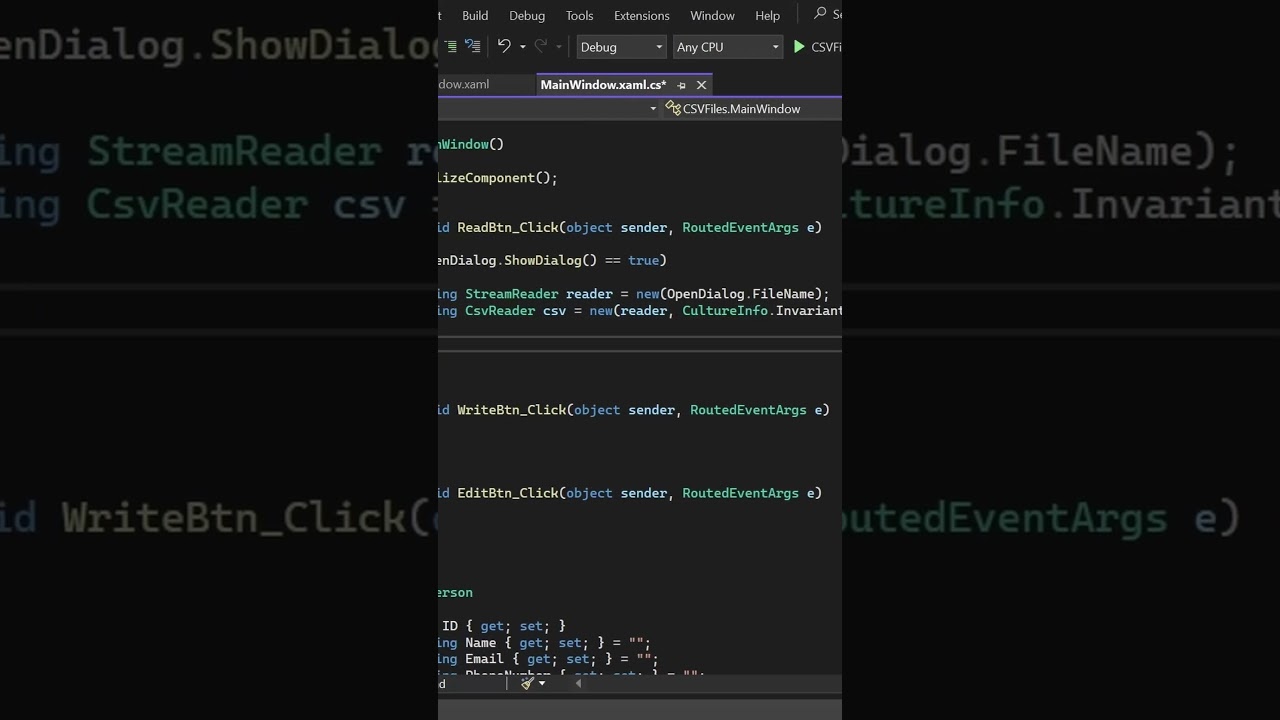Click the Undo arrow icon
The width and height of the screenshot is (1280, 720).
click(x=504, y=46)
